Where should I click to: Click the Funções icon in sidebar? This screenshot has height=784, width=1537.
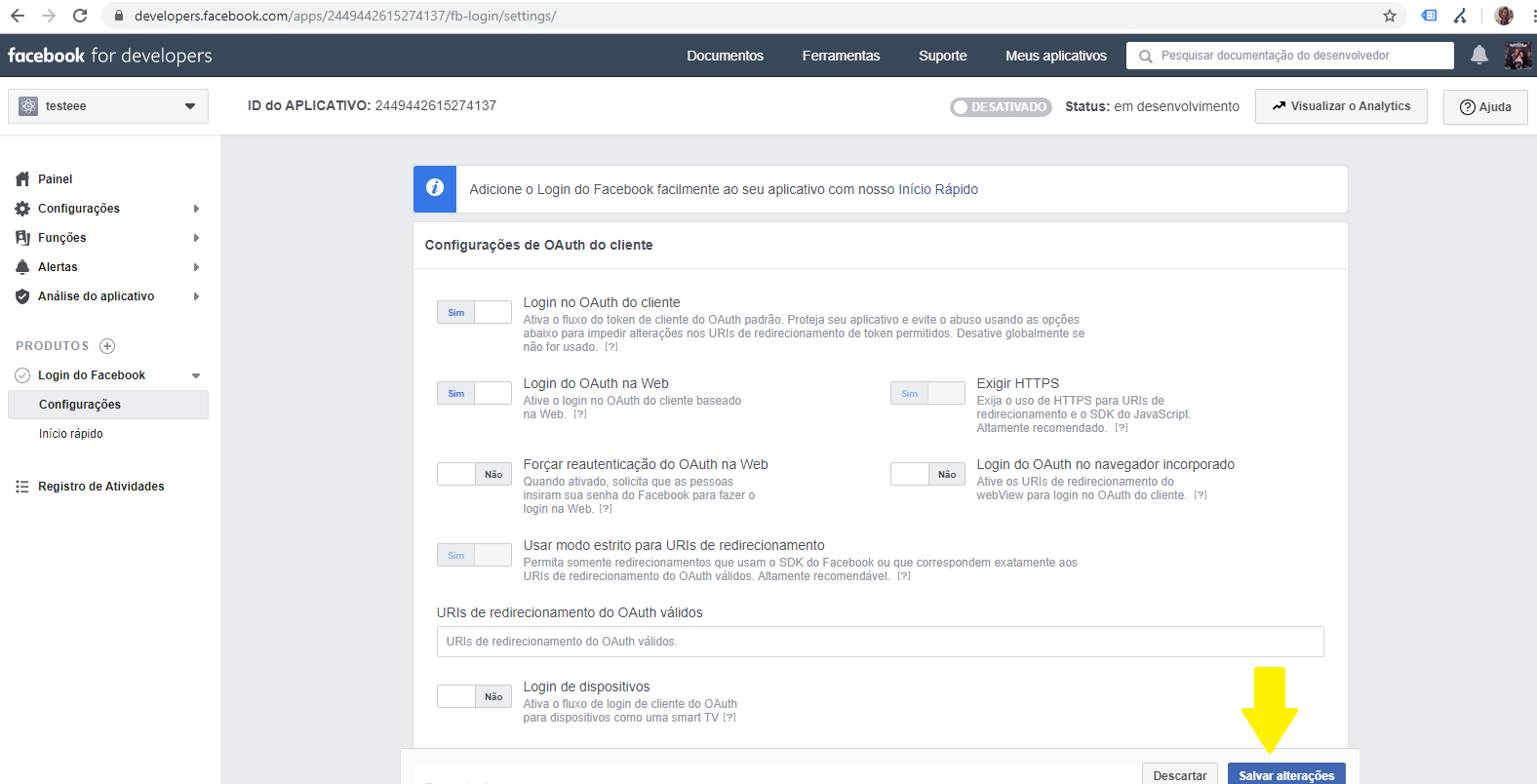(22, 238)
